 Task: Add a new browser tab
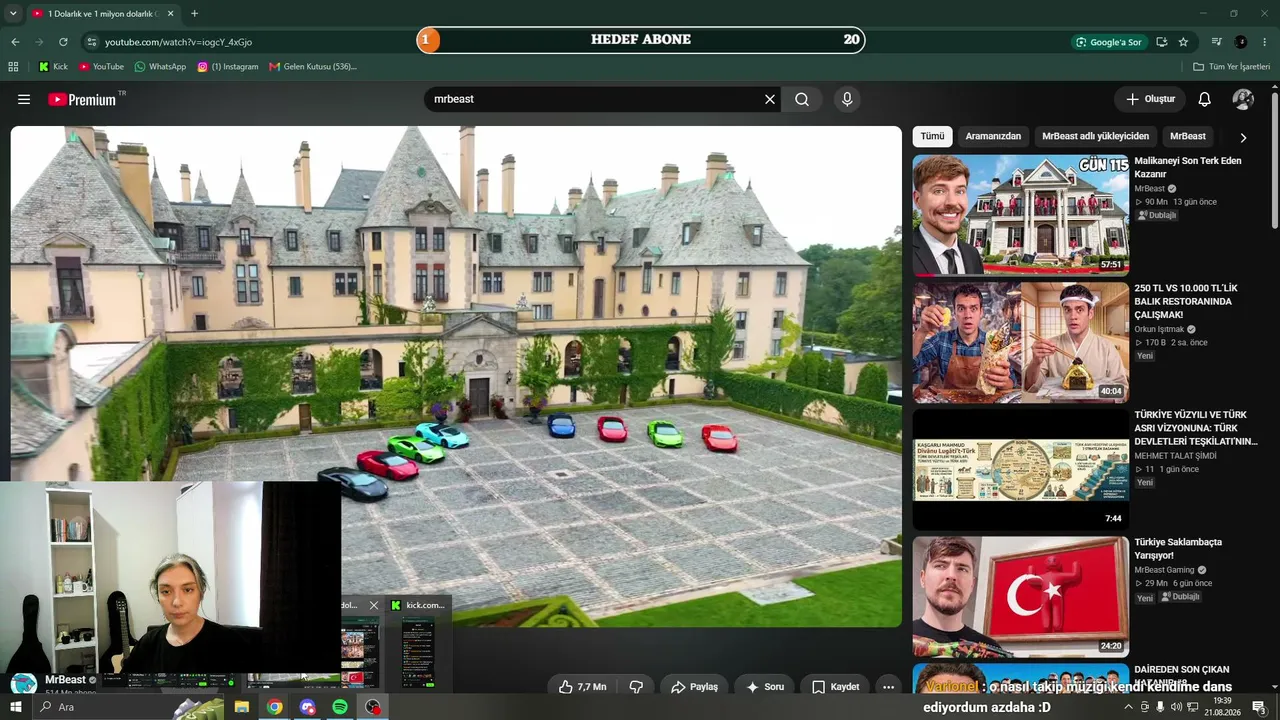click(194, 14)
